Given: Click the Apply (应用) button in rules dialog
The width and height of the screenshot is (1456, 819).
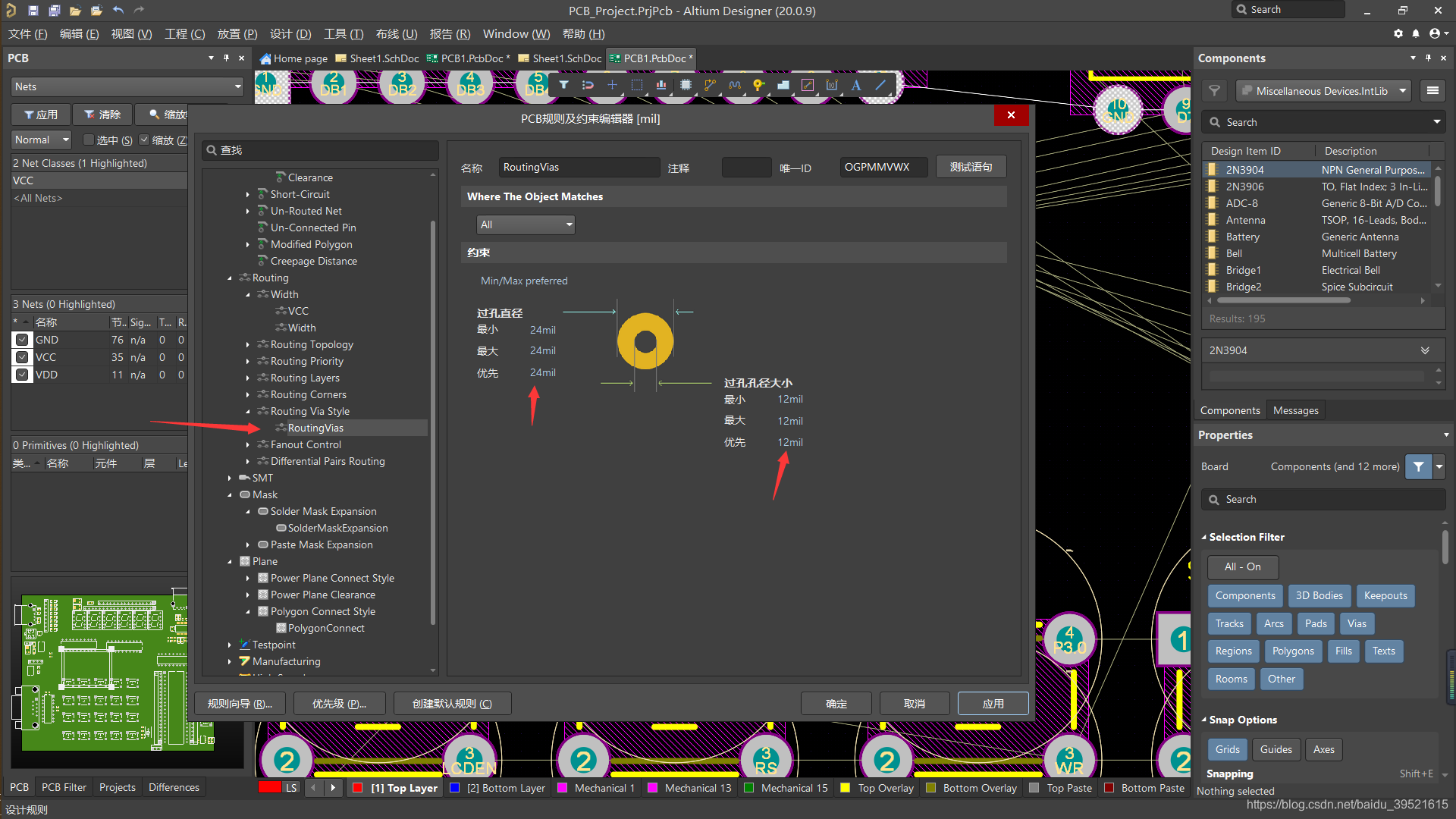Looking at the screenshot, I should pyautogui.click(x=993, y=704).
